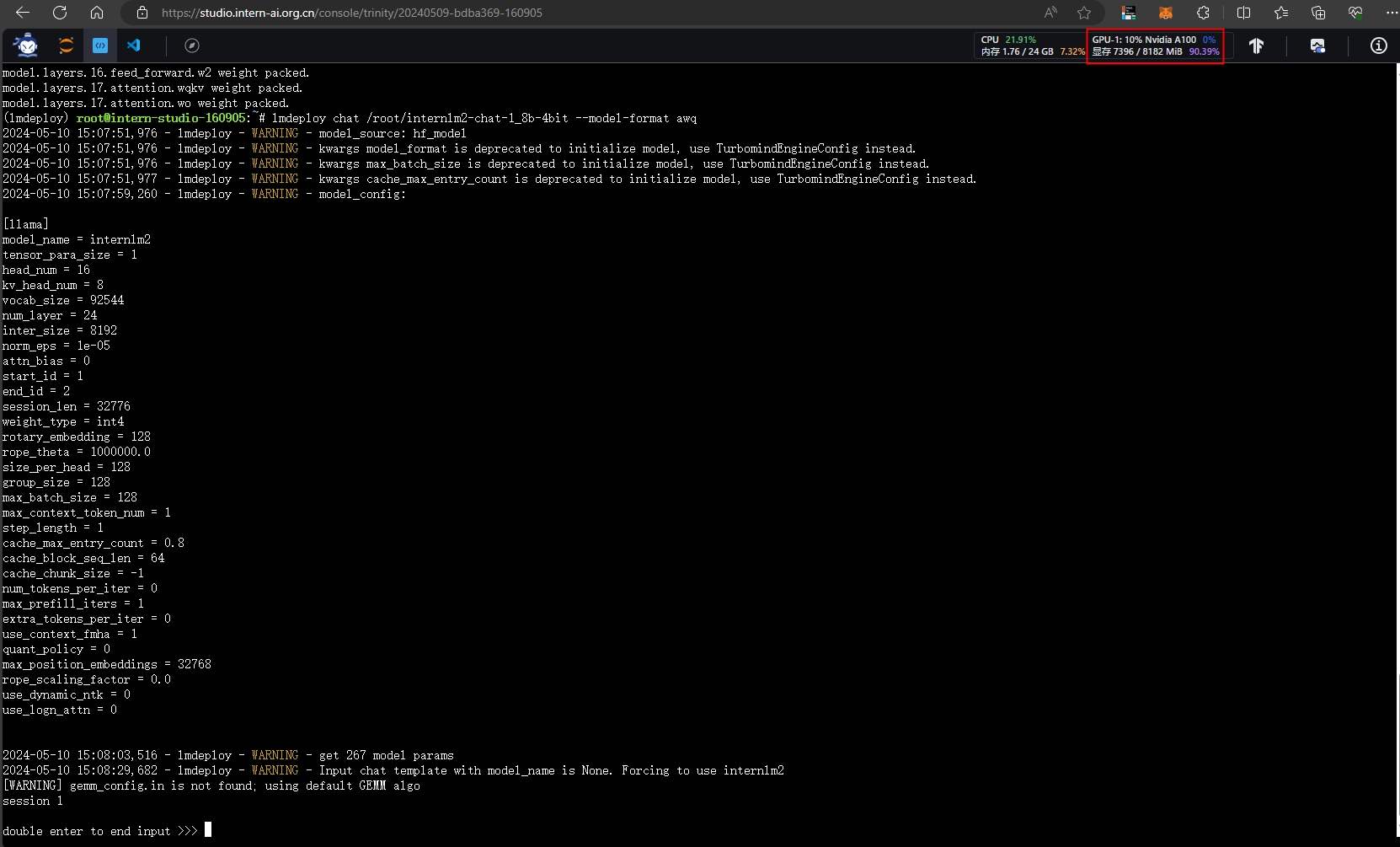Open the Favorites list icon
This screenshot has height=847, width=1400.
pyautogui.click(x=1281, y=13)
